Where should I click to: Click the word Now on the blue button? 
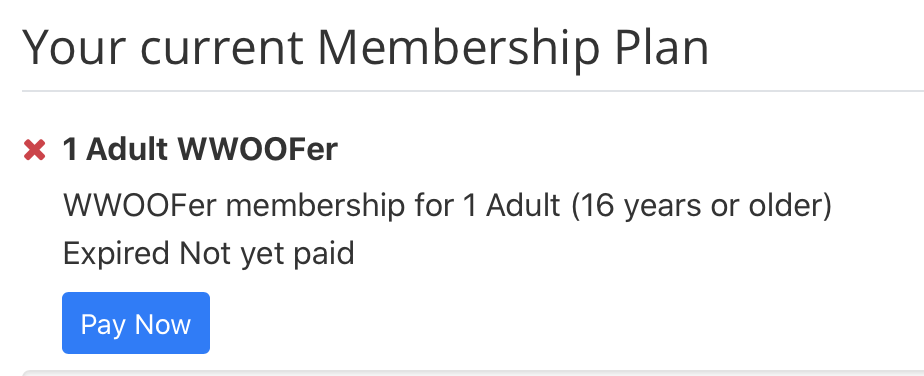163,324
